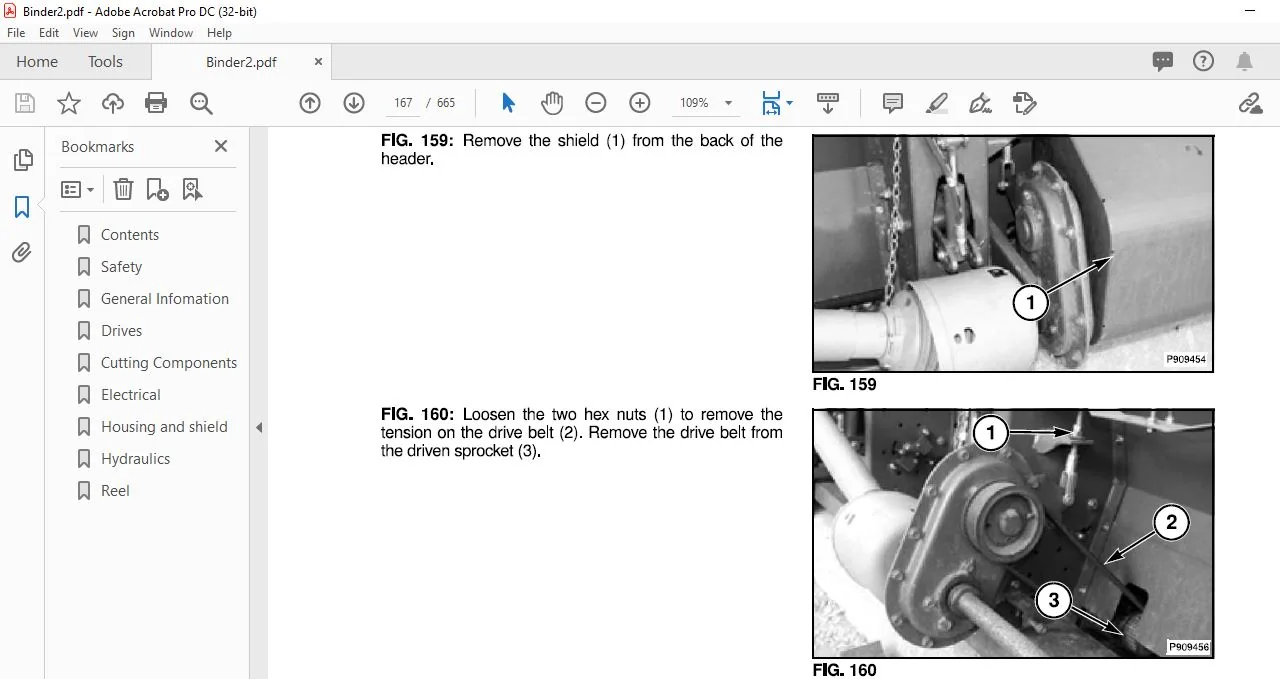Activate the selection arrow tool
Screen dimensions: 1280x679
[x=508, y=103]
